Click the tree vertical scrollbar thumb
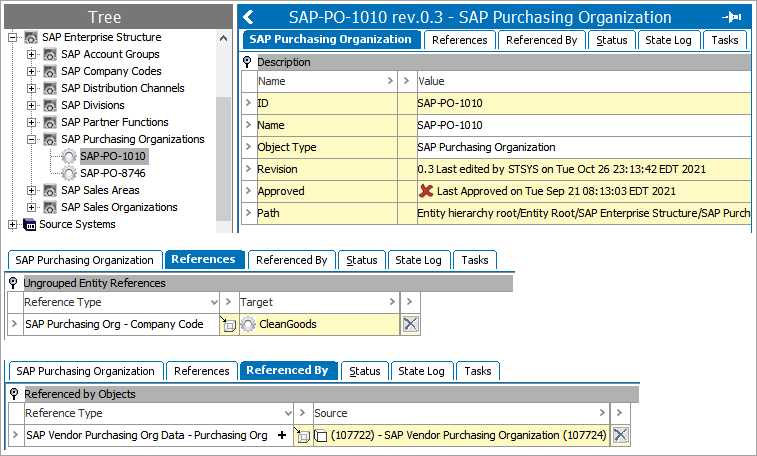 point(223,158)
